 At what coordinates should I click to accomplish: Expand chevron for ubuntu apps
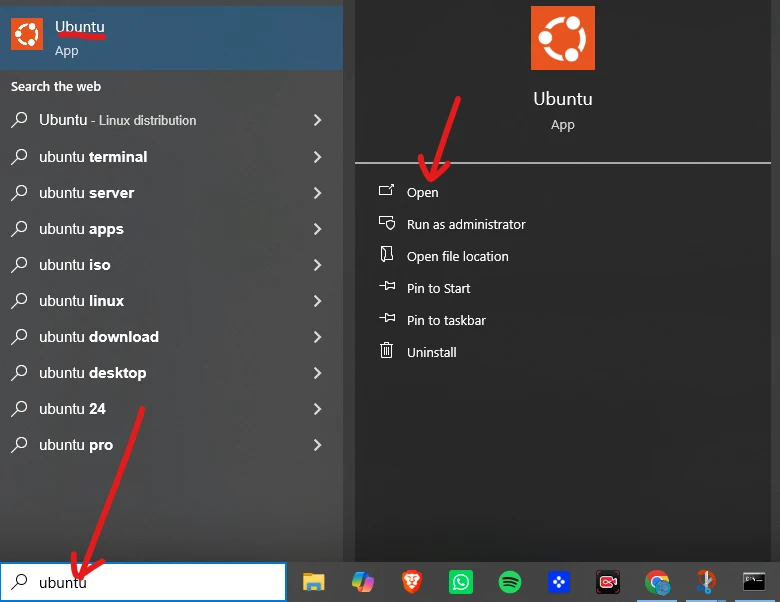317,229
